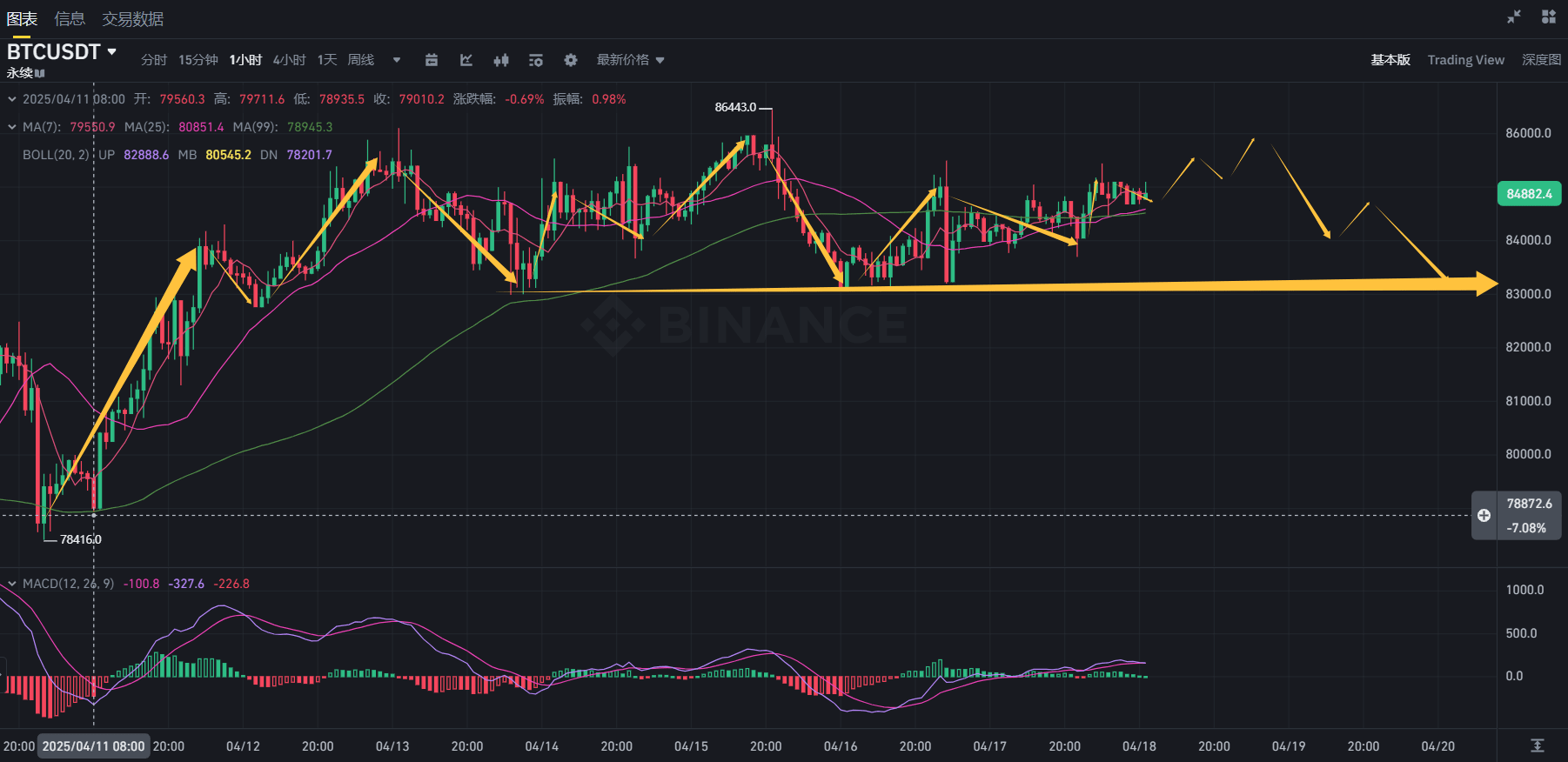Collapse the MACD indicator panel chevron

click(12, 584)
